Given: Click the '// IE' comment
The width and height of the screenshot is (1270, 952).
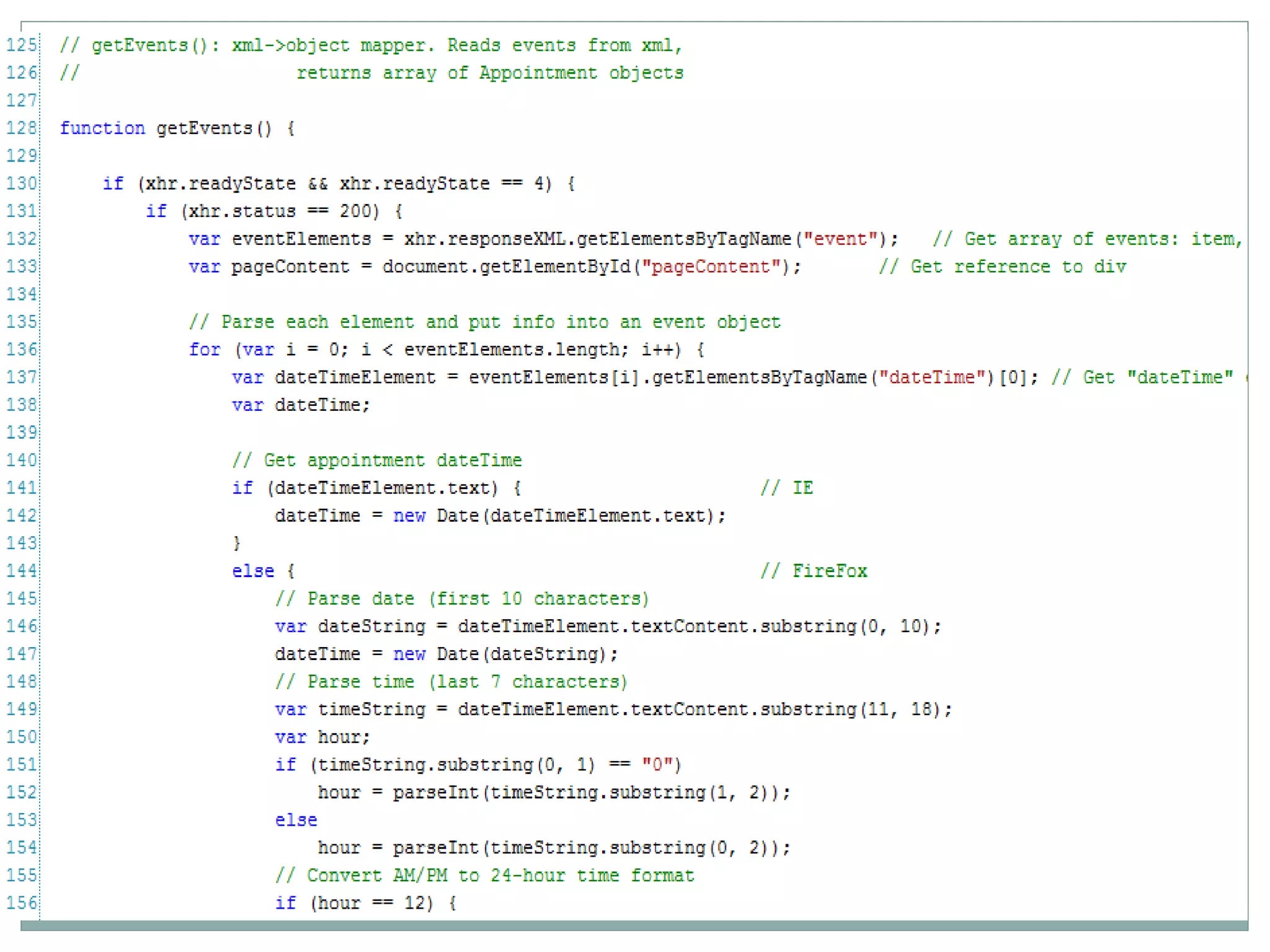Looking at the screenshot, I should pos(787,488).
